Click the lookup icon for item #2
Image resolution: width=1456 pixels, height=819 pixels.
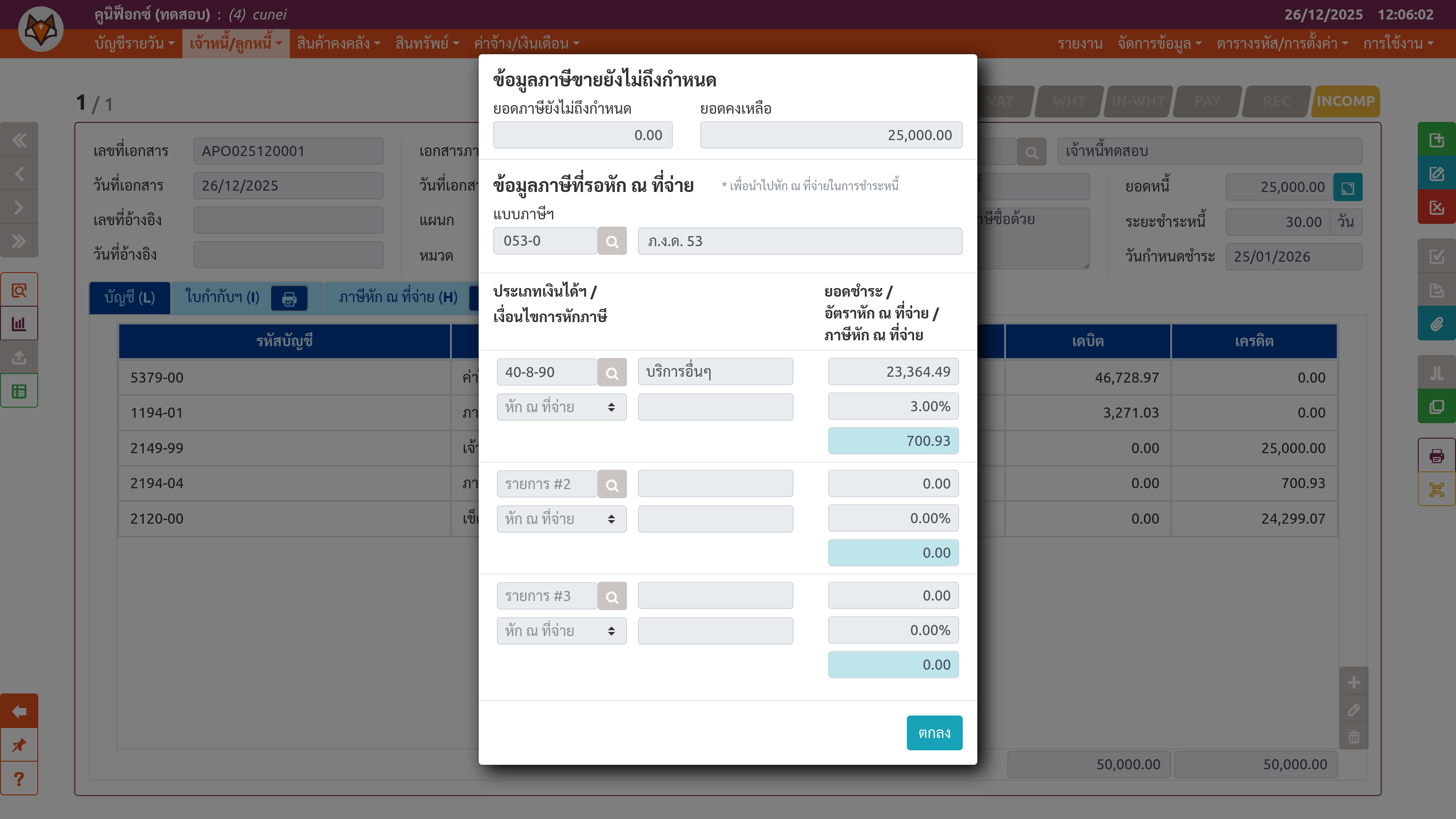tap(612, 485)
